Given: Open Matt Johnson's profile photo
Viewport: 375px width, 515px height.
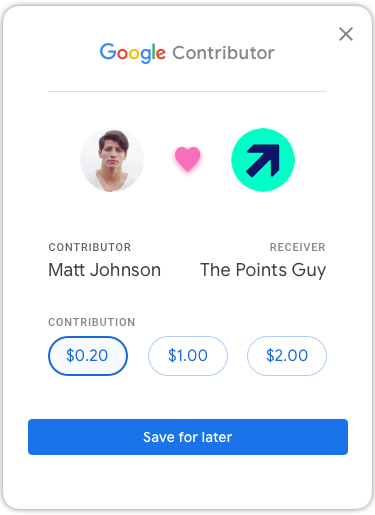Looking at the screenshot, I should click(112, 160).
